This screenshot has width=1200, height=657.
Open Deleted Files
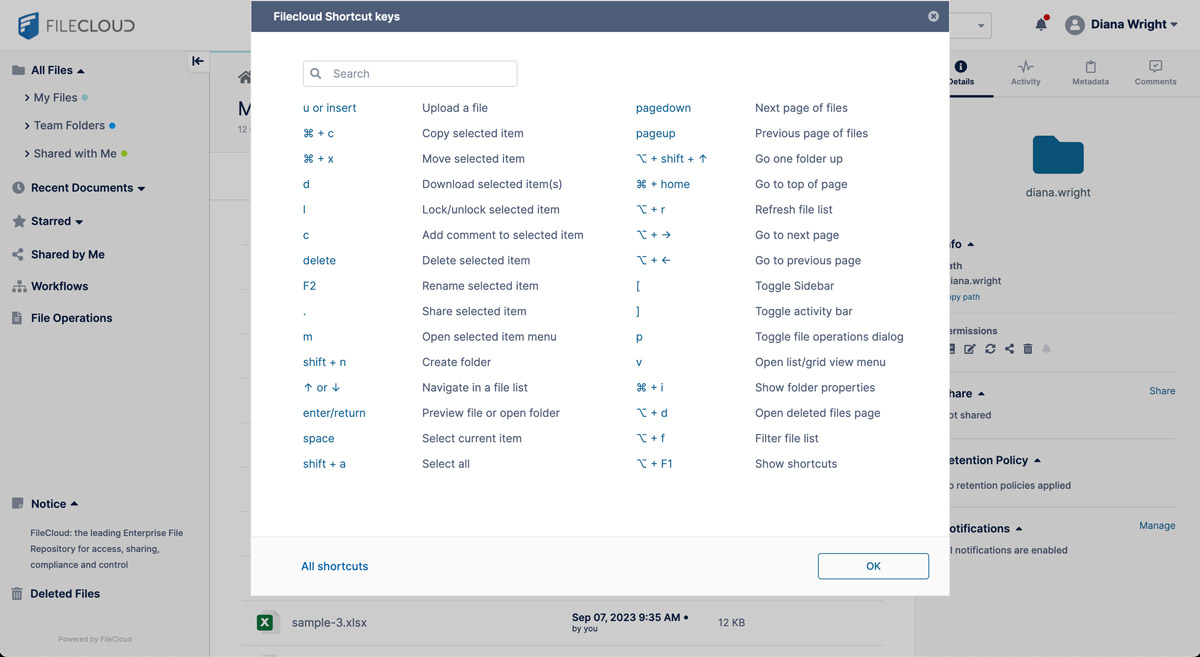pos(65,594)
